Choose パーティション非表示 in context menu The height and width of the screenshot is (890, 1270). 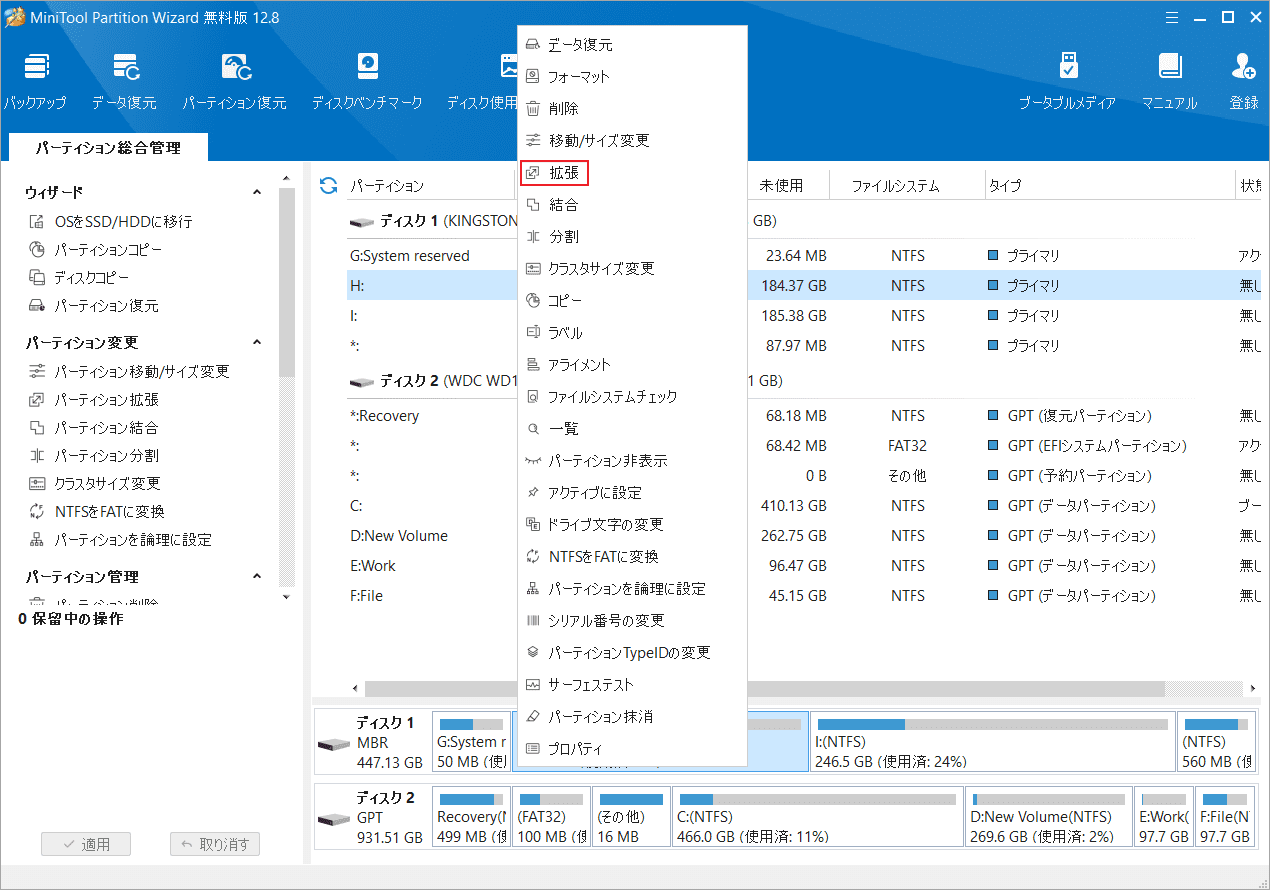point(632,461)
